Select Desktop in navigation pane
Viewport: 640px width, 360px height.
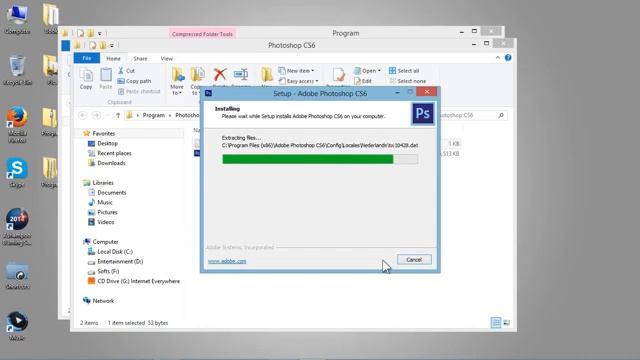click(x=107, y=143)
